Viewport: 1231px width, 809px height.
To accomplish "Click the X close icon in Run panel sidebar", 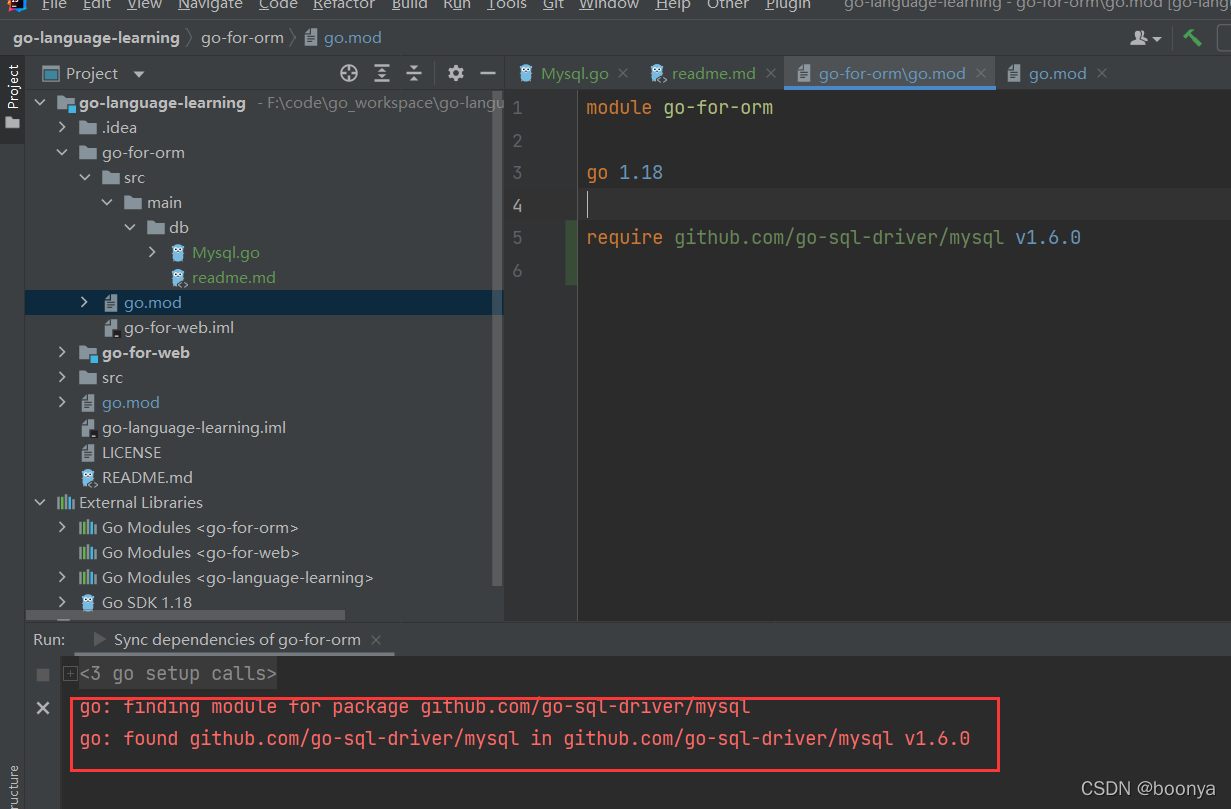I will 42,708.
